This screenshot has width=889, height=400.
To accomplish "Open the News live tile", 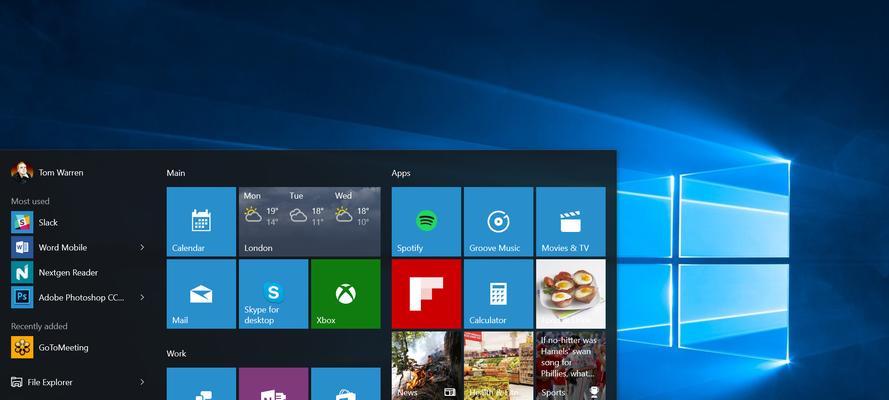I will pos(426,365).
